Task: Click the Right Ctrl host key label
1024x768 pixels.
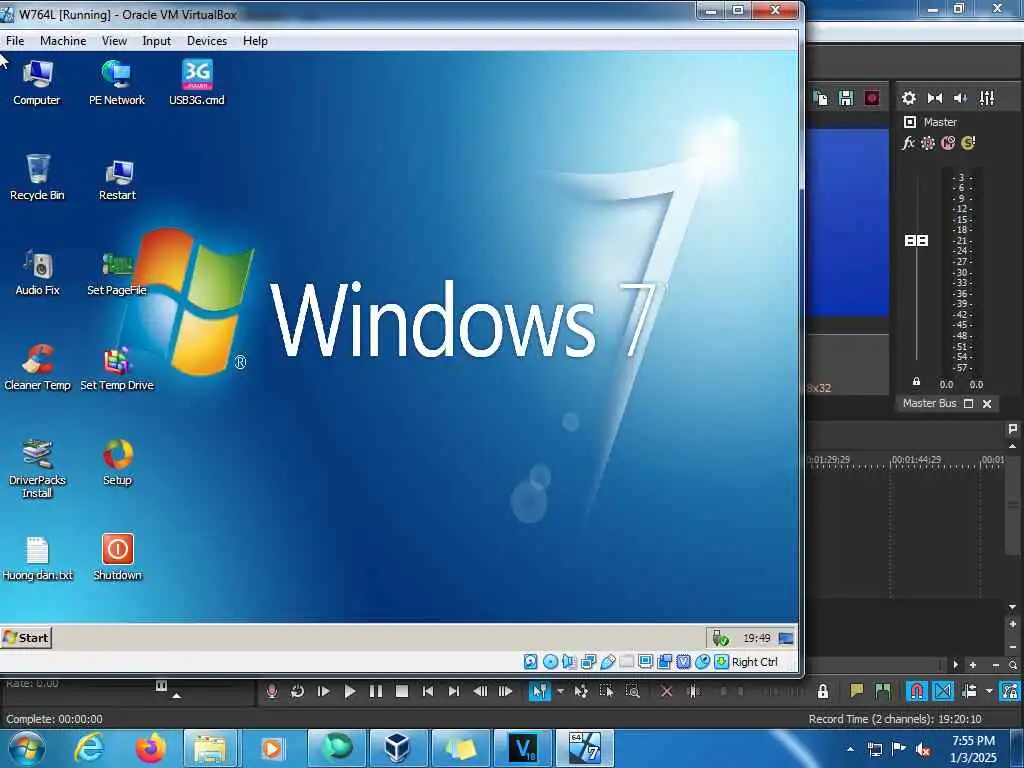Action: (755, 662)
